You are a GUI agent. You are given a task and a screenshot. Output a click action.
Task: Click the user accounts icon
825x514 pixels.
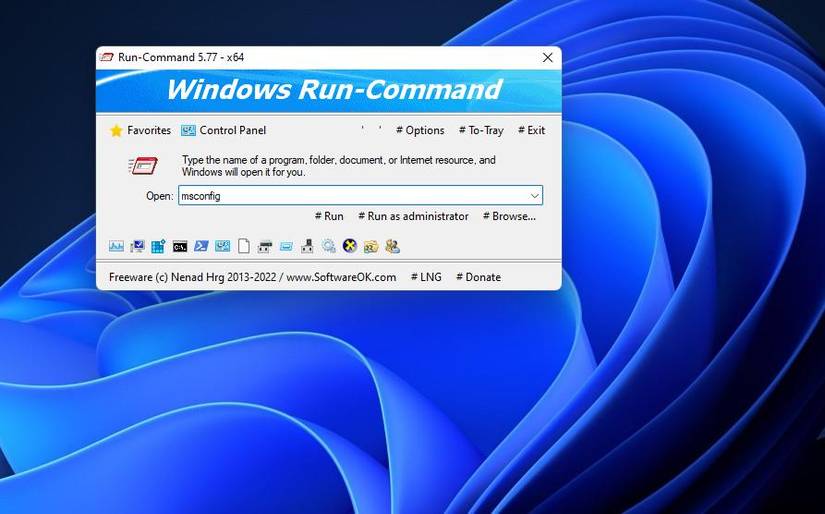point(393,246)
